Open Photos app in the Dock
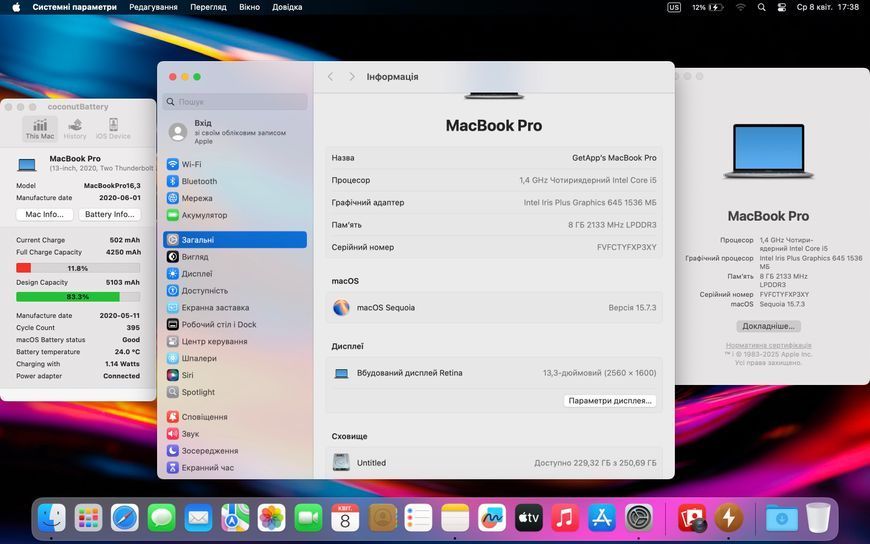The width and height of the screenshot is (870, 544). [x=271, y=518]
